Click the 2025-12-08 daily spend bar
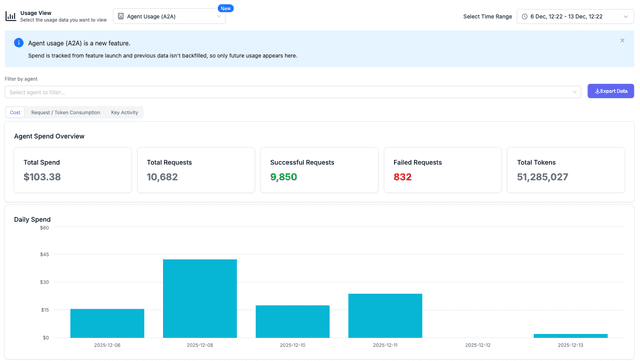Viewport: 640px width, 361px height. point(200,299)
